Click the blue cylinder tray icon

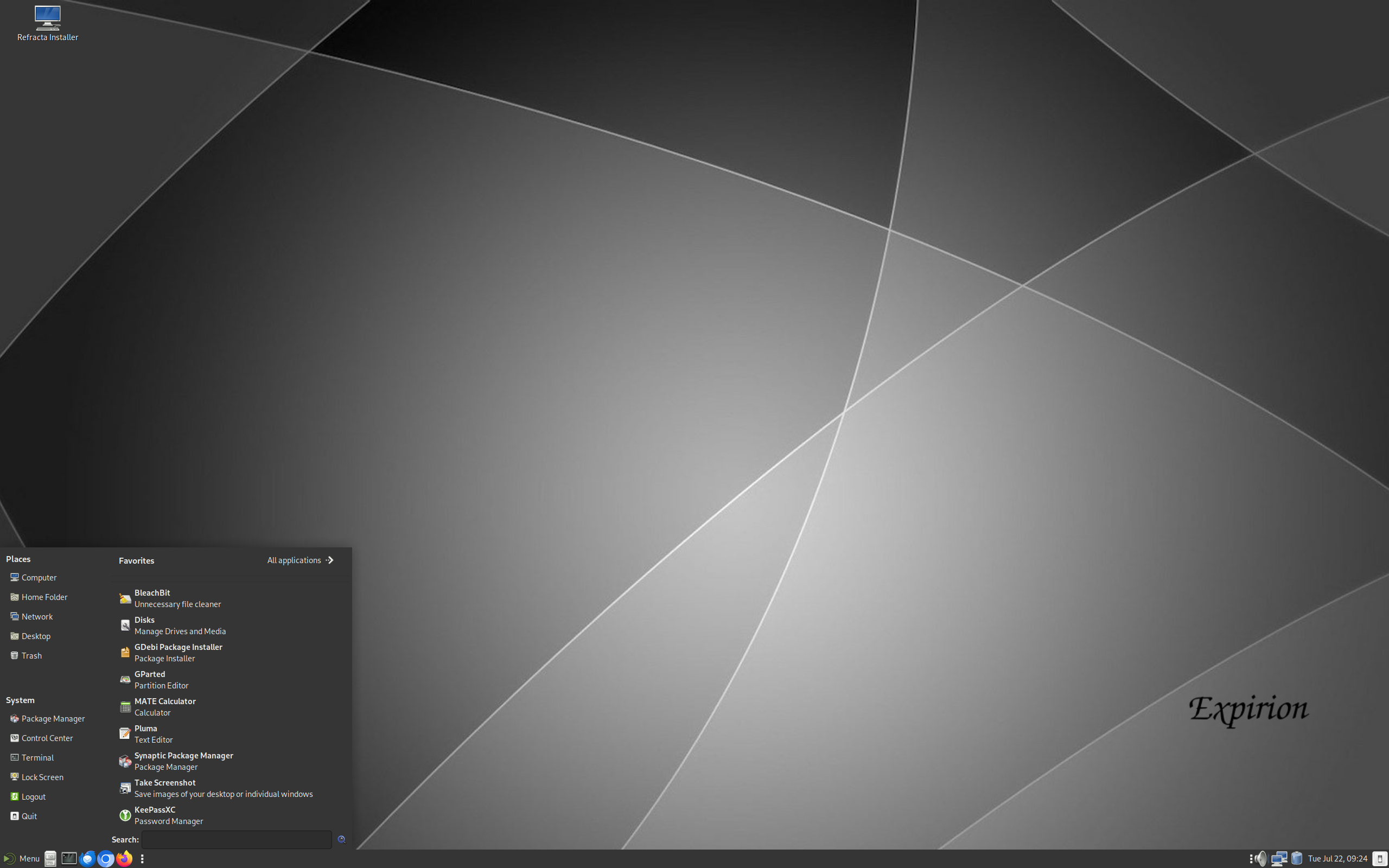point(1297,859)
